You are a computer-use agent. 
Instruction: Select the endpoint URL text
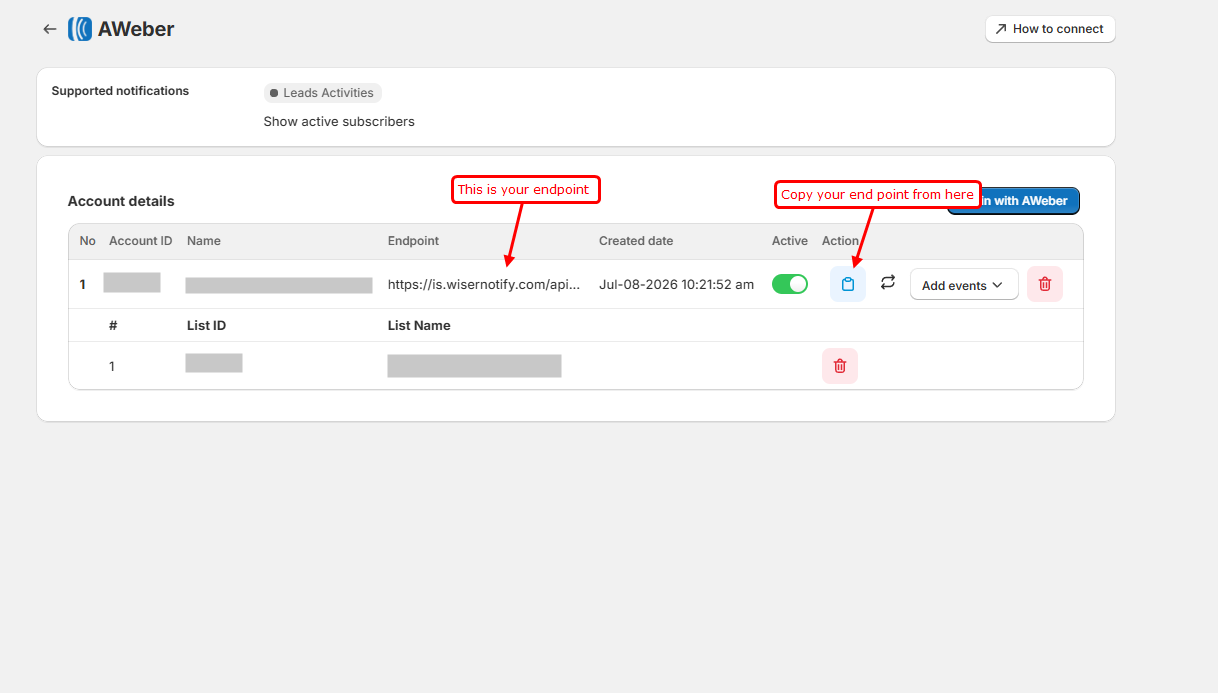click(x=484, y=285)
